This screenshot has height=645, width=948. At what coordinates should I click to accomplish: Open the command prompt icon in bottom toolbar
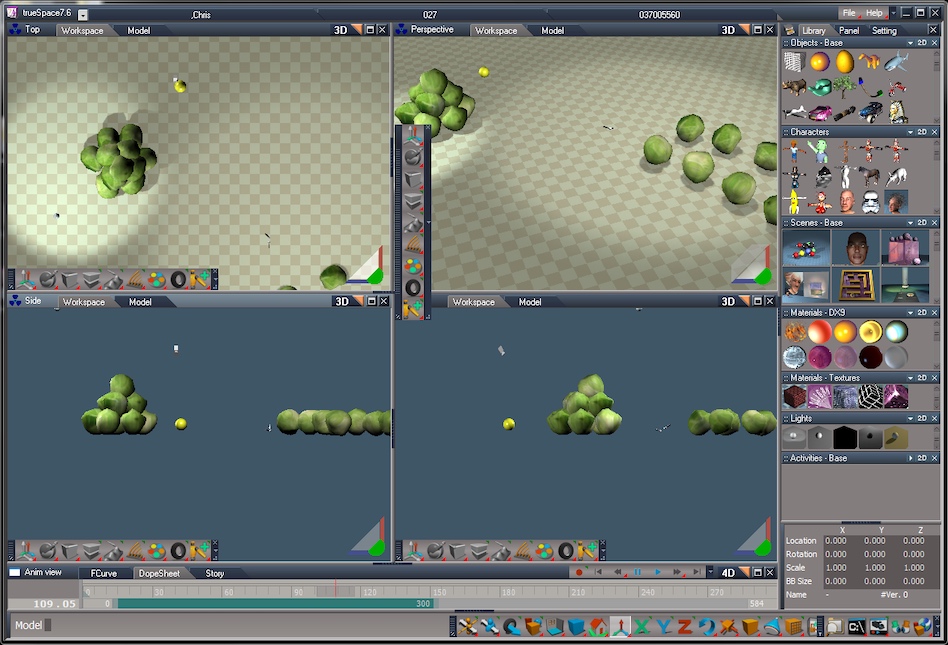pyautogui.click(x=856, y=627)
